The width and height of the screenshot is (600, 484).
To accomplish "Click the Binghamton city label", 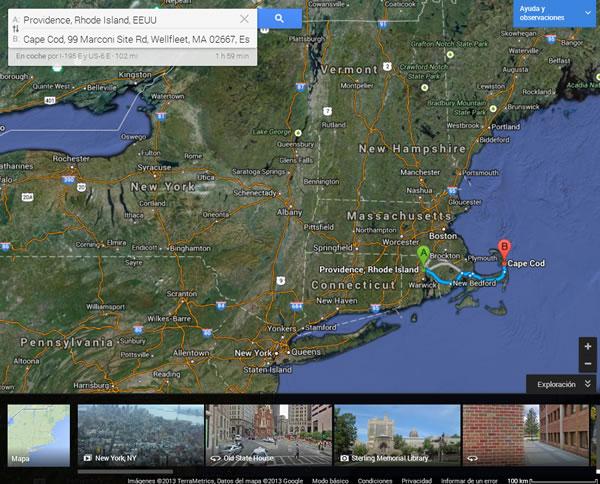I will point(190,248).
